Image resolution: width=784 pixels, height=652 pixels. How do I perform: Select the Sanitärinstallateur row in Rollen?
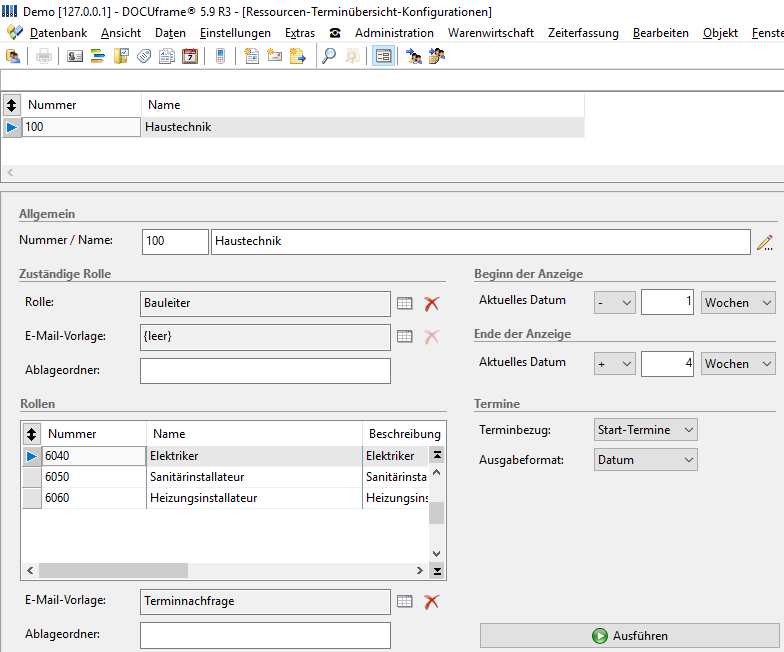tap(225, 477)
